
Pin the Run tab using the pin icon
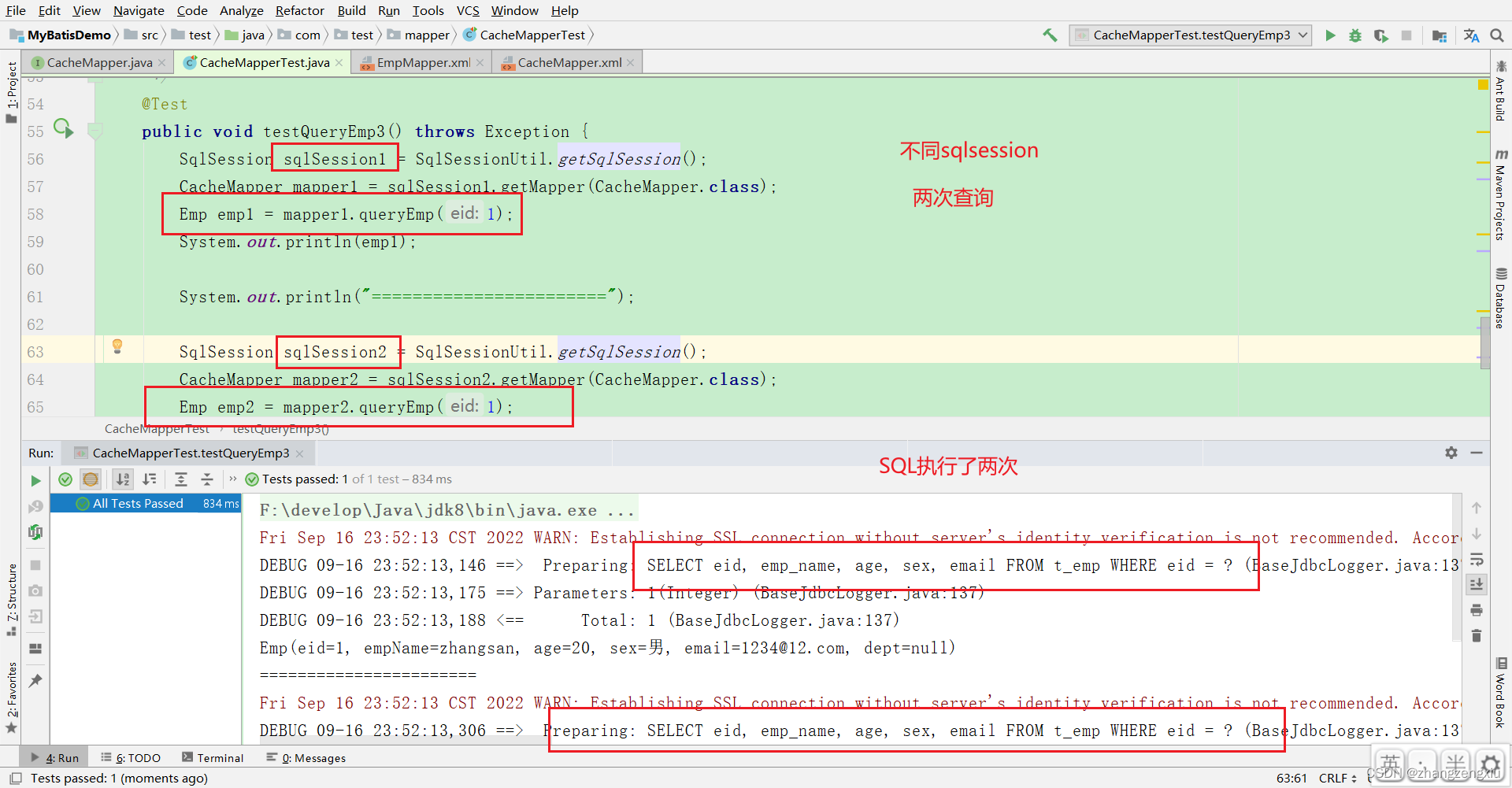click(x=35, y=680)
